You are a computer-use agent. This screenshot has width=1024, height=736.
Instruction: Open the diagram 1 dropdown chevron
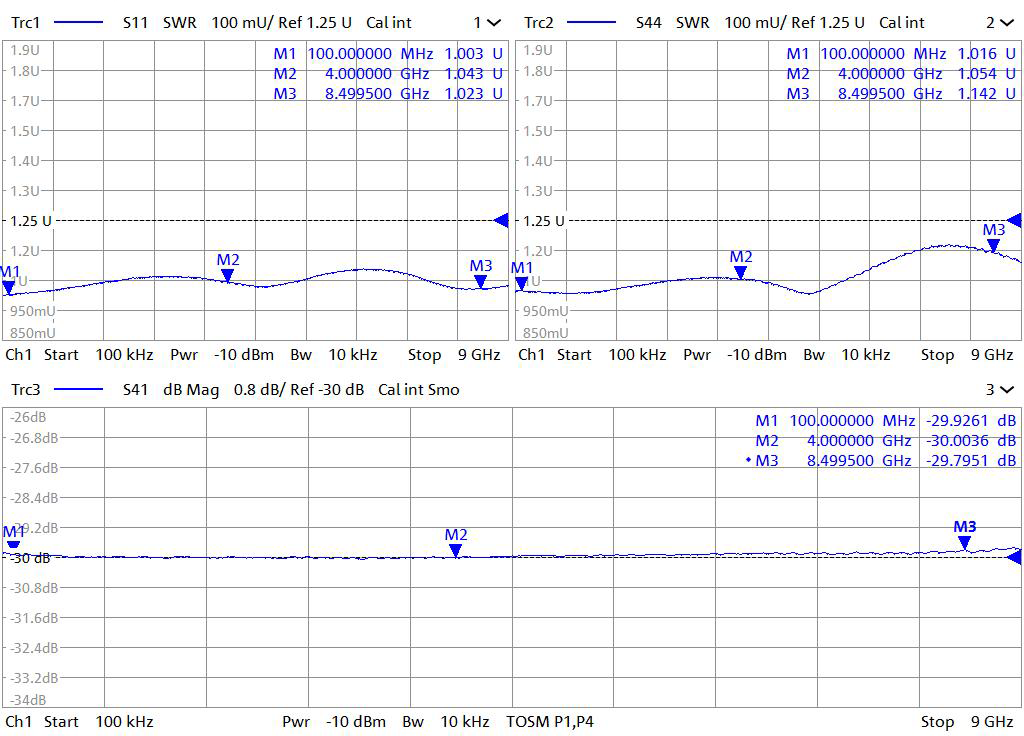point(494,22)
